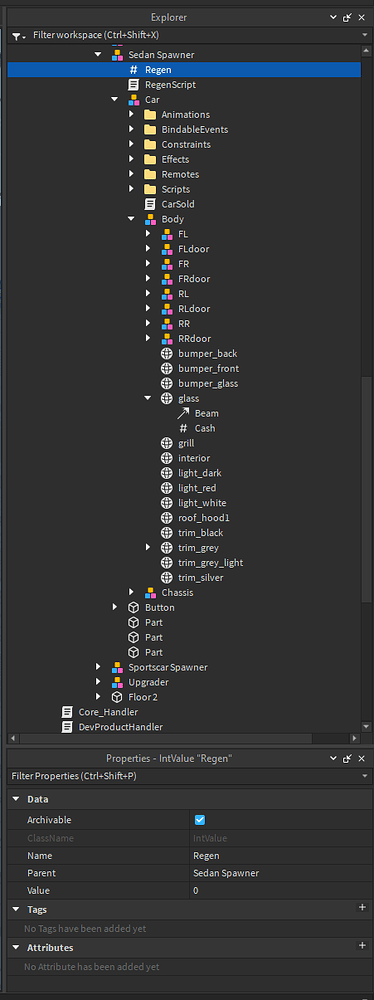Collapse the Car model node

[x=114, y=99]
